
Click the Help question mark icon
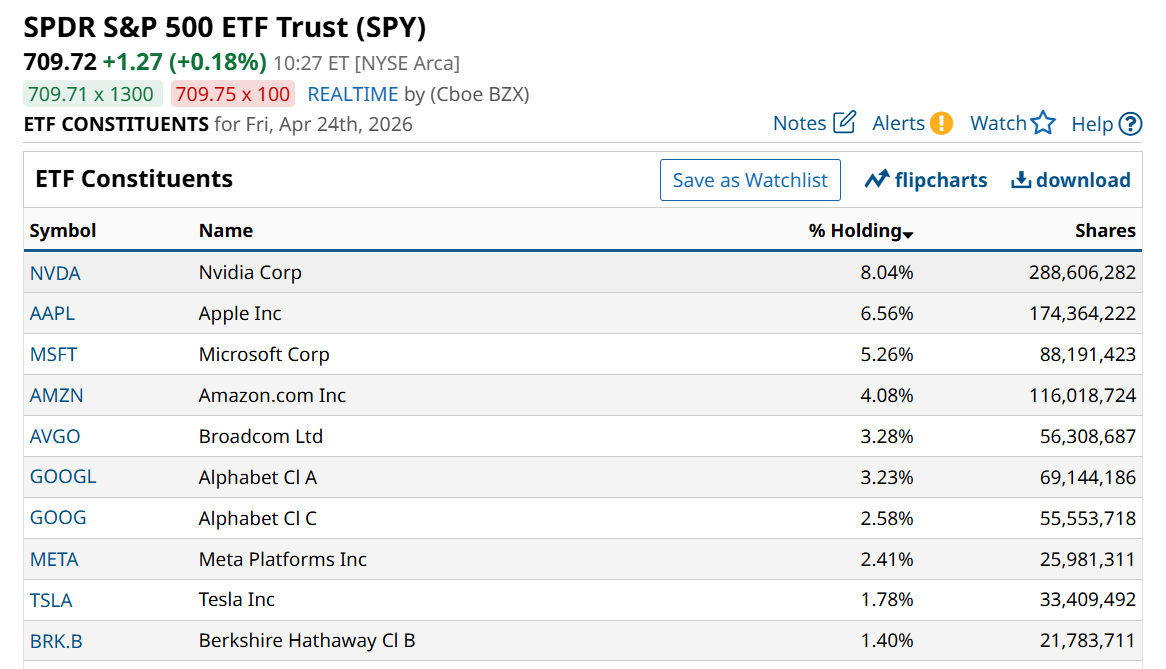[x=1130, y=124]
